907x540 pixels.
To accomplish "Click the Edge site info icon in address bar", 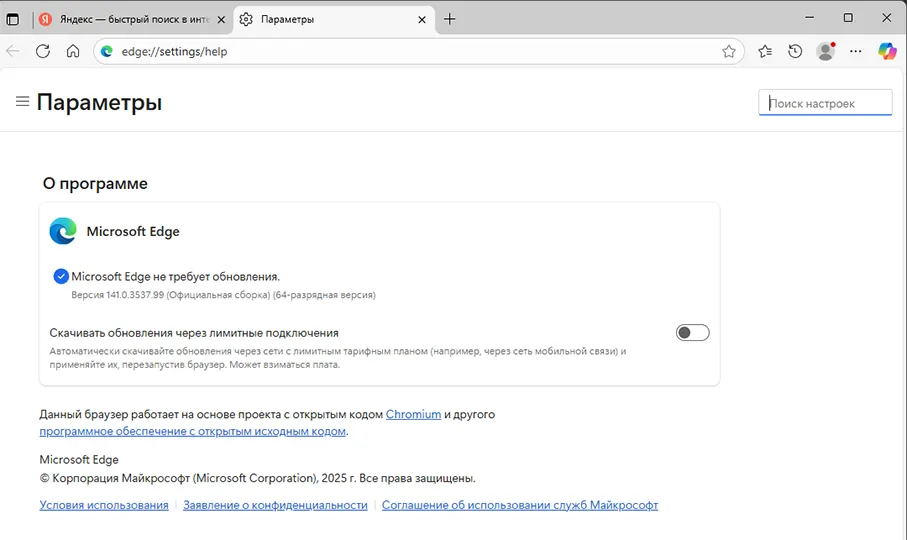I will pyautogui.click(x=107, y=51).
